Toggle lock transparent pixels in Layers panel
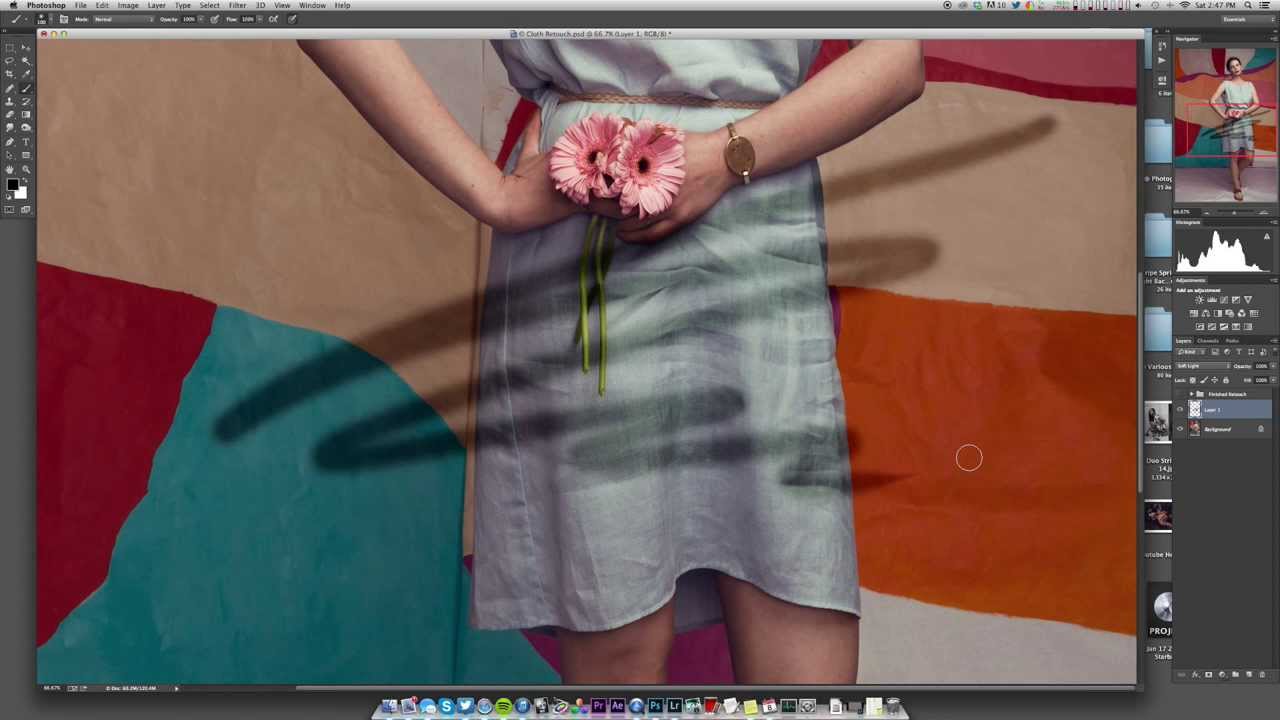Screen dimensions: 1280x720 1192,380
